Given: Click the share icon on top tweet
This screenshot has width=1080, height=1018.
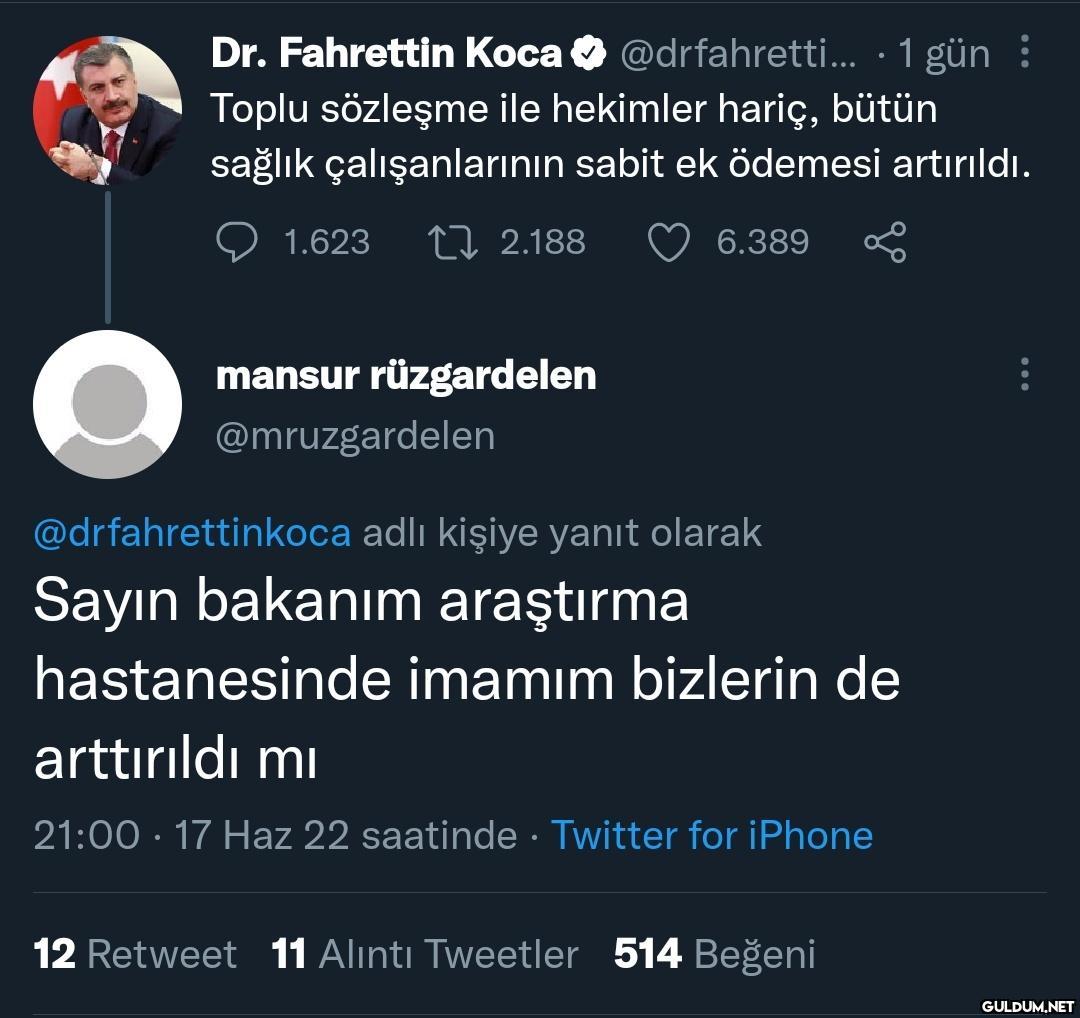Looking at the screenshot, I should pyautogui.click(x=884, y=242).
